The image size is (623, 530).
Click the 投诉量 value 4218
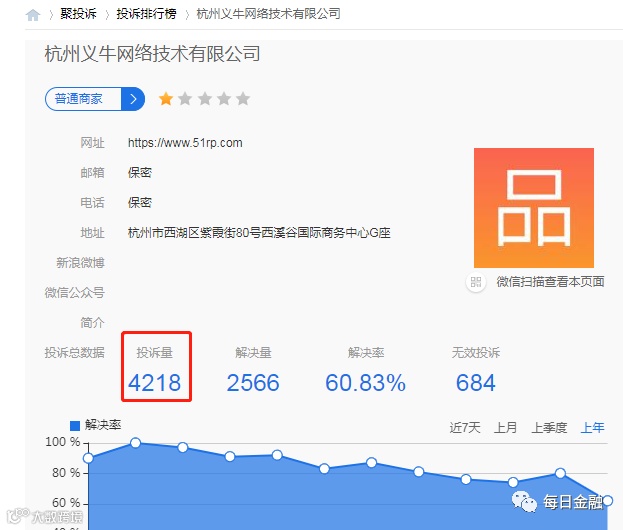point(155,383)
